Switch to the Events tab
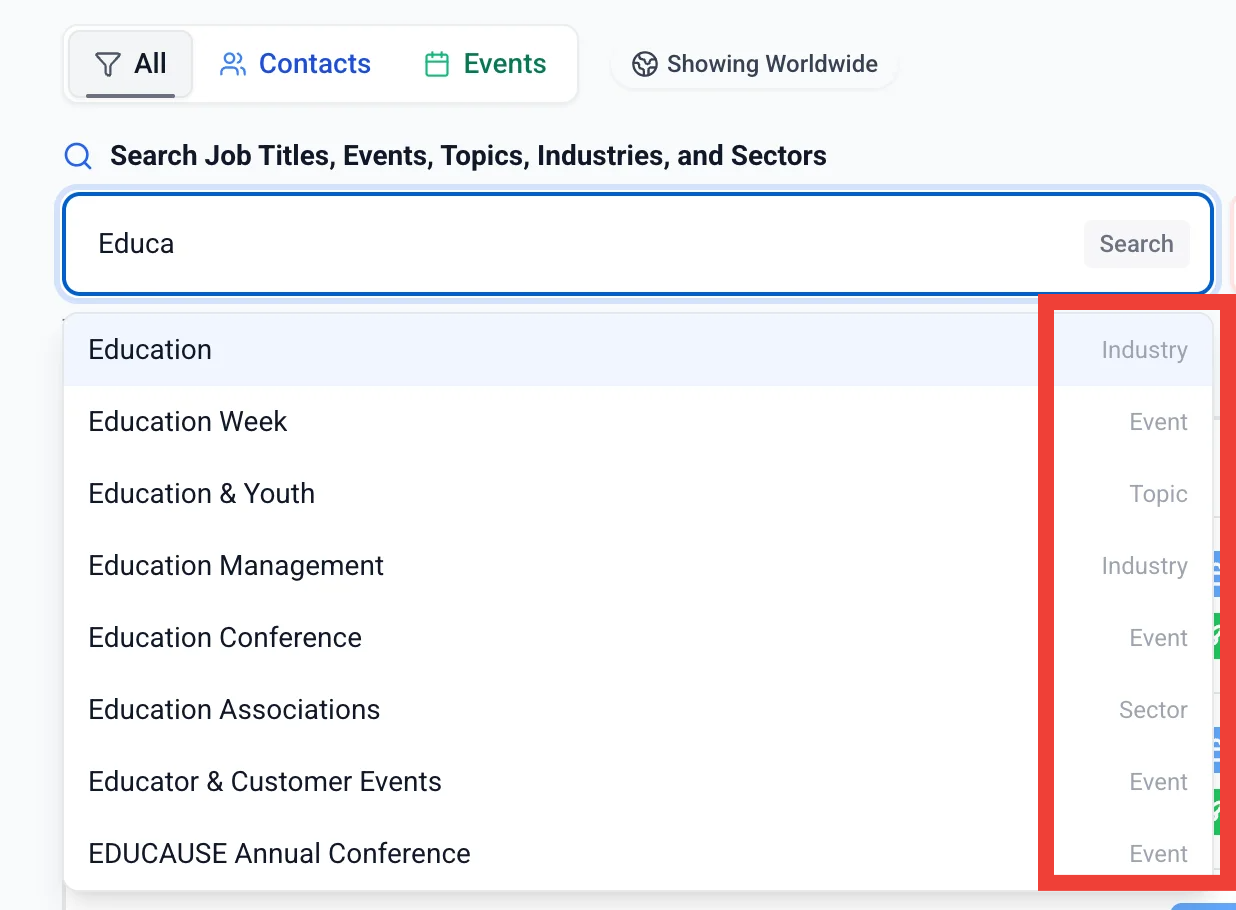The image size is (1236, 910). 485,65
